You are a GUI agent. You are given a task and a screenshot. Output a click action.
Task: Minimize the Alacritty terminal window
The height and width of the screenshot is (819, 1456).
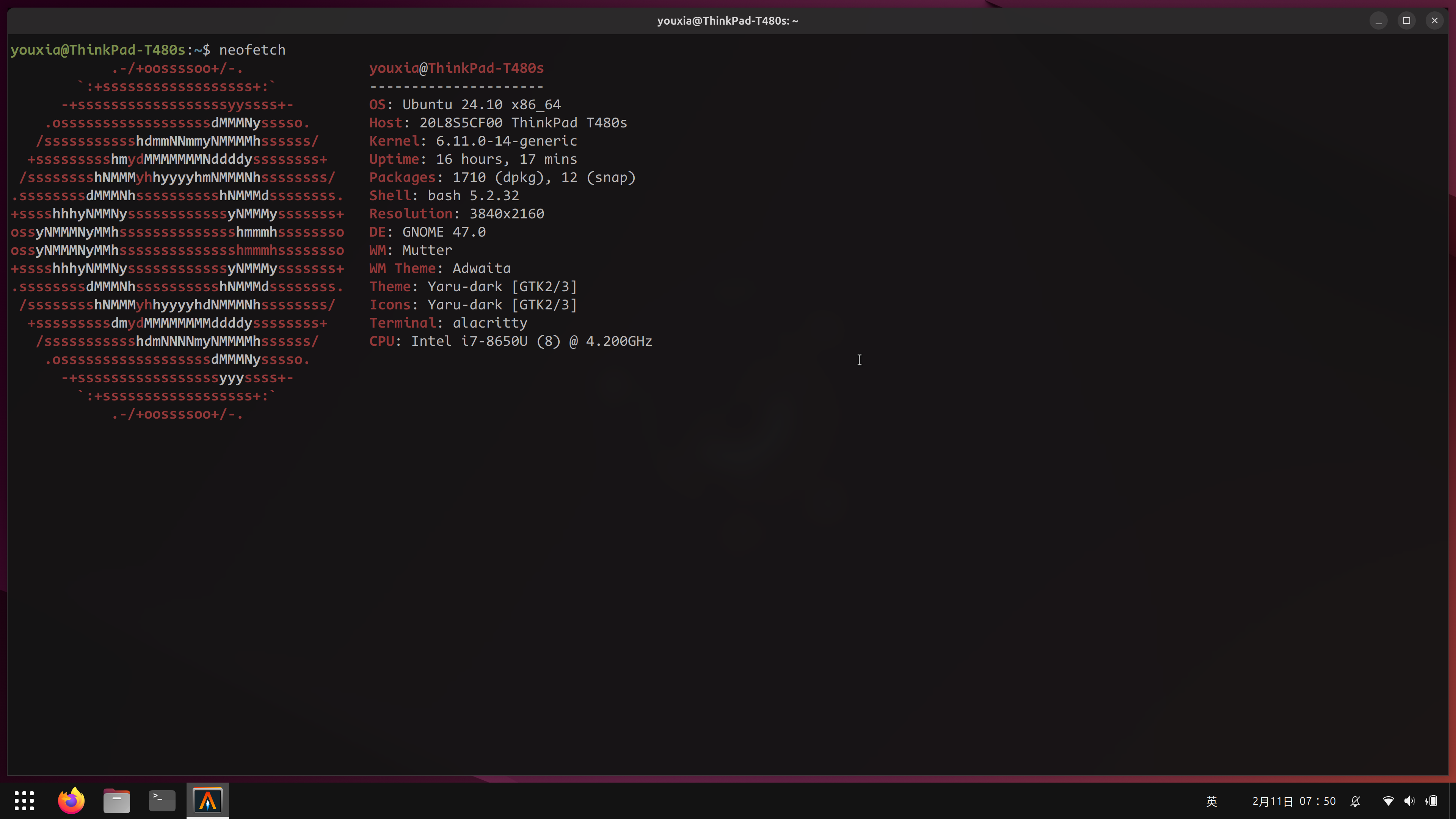(x=1379, y=21)
